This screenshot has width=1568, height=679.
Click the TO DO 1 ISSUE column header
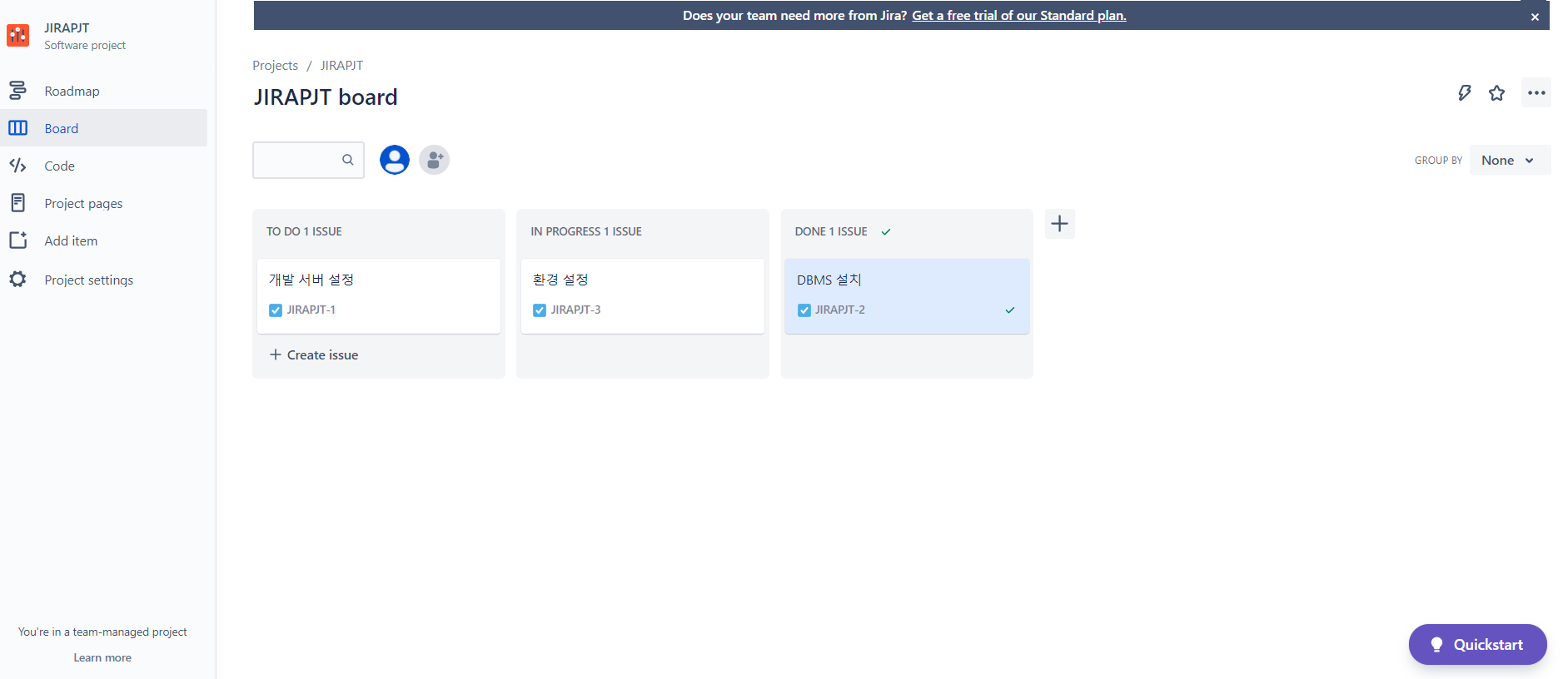[x=304, y=231]
